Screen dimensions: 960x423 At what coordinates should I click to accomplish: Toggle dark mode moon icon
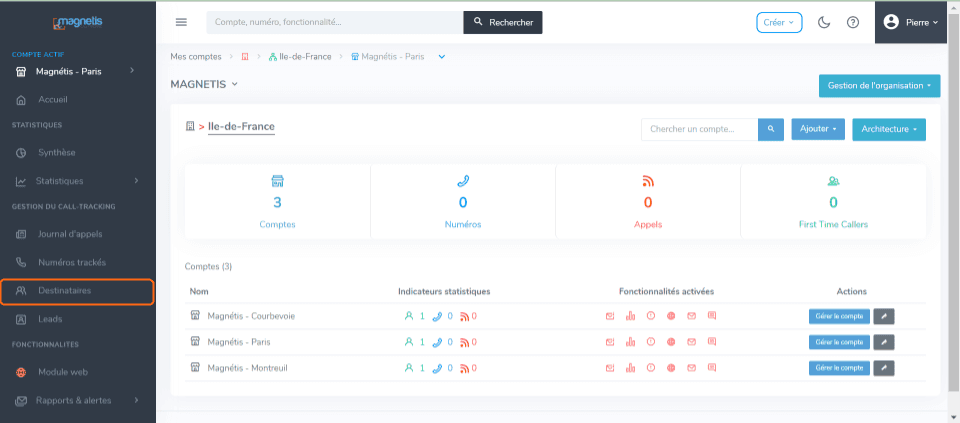[824, 23]
